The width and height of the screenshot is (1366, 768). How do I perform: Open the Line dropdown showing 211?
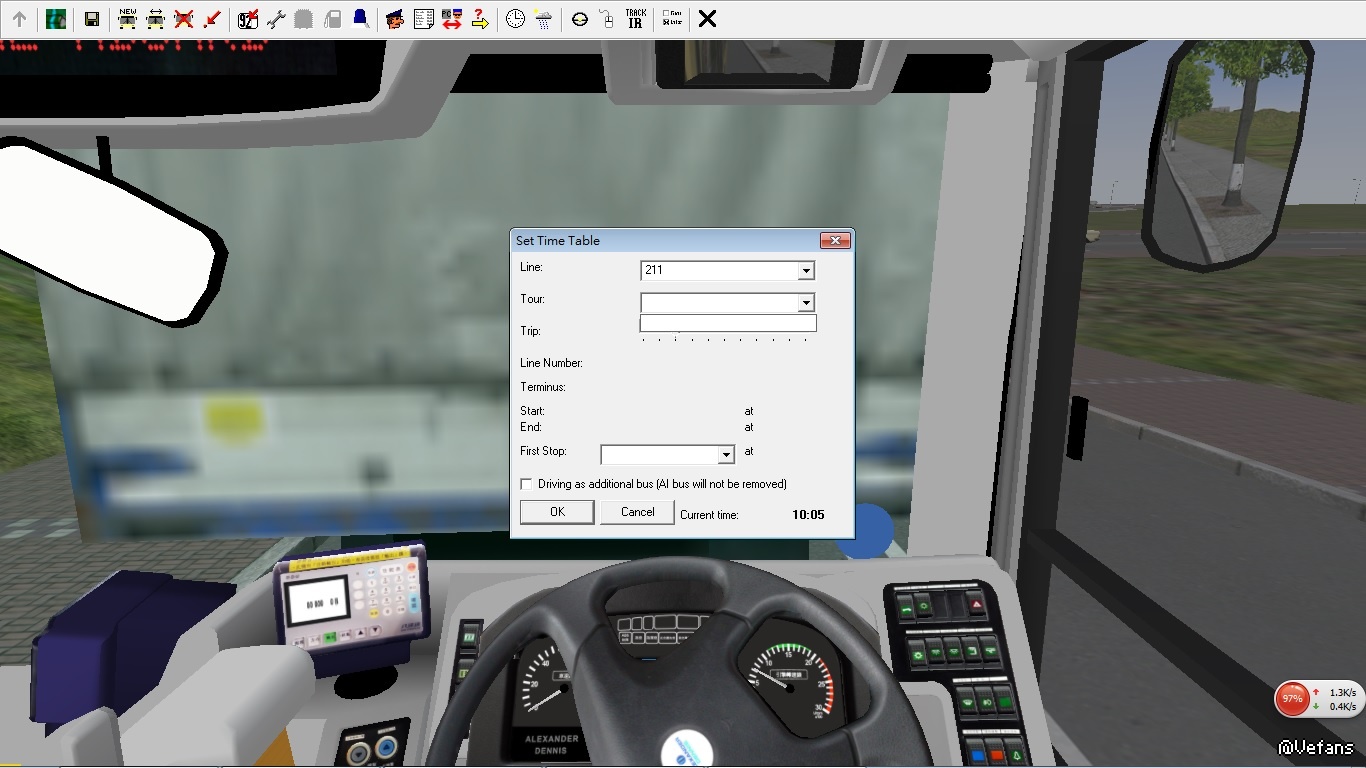806,271
